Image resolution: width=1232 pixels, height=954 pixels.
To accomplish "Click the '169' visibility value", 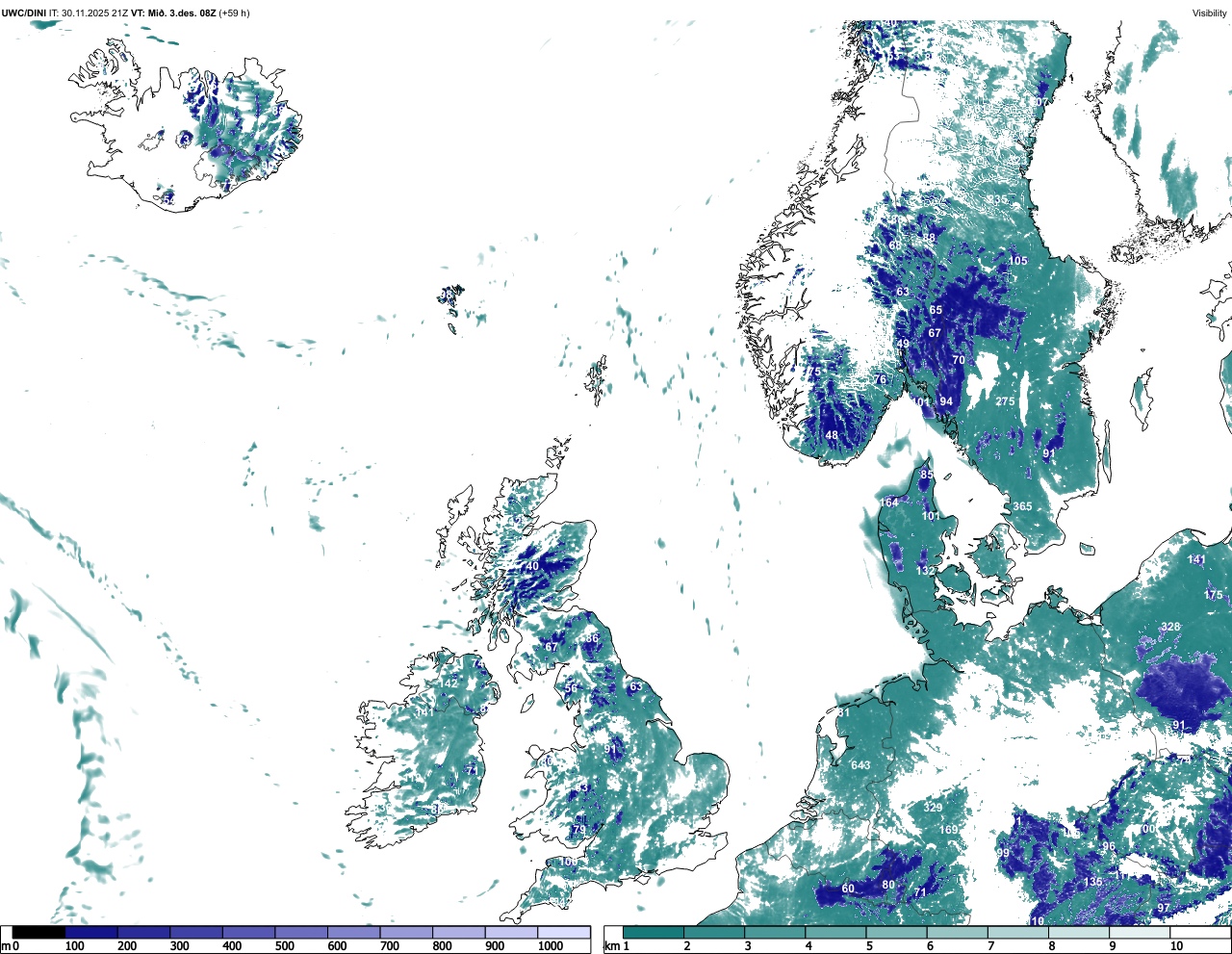I will click(949, 830).
